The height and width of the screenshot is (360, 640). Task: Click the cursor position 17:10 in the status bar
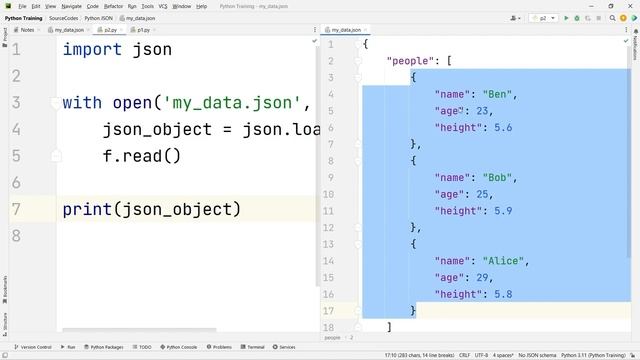[x=419, y=355]
